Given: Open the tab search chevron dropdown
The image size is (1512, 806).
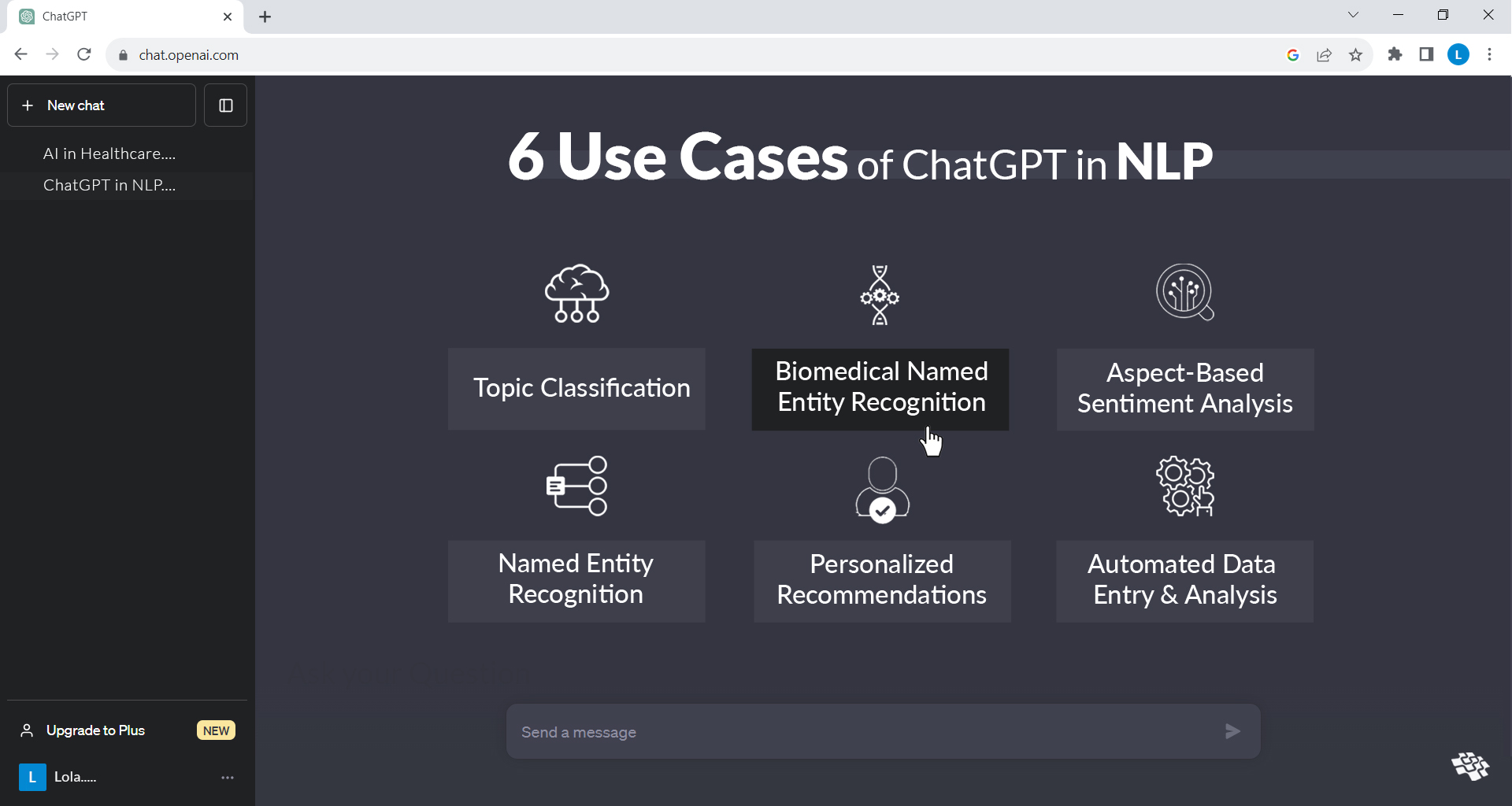Looking at the screenshot, I should tap(1353, 14).
